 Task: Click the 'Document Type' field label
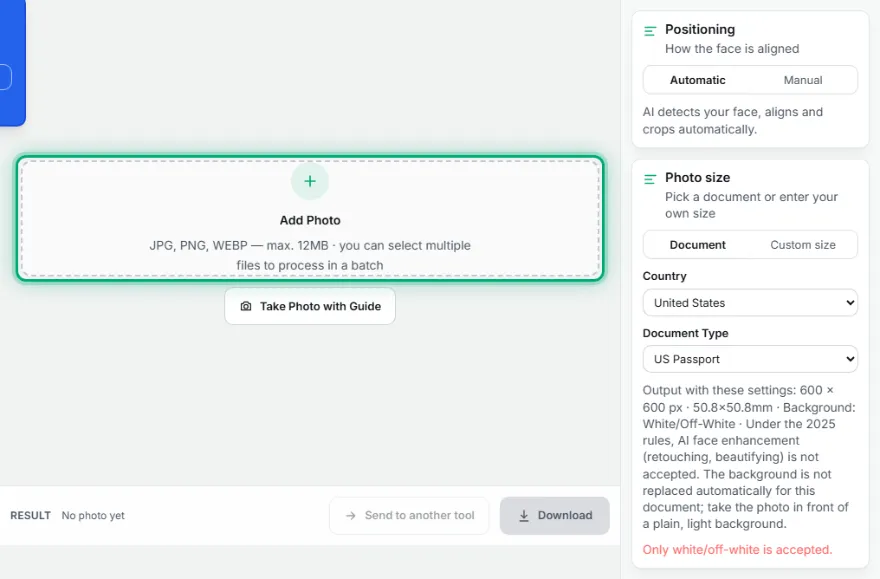coord(685,333)
